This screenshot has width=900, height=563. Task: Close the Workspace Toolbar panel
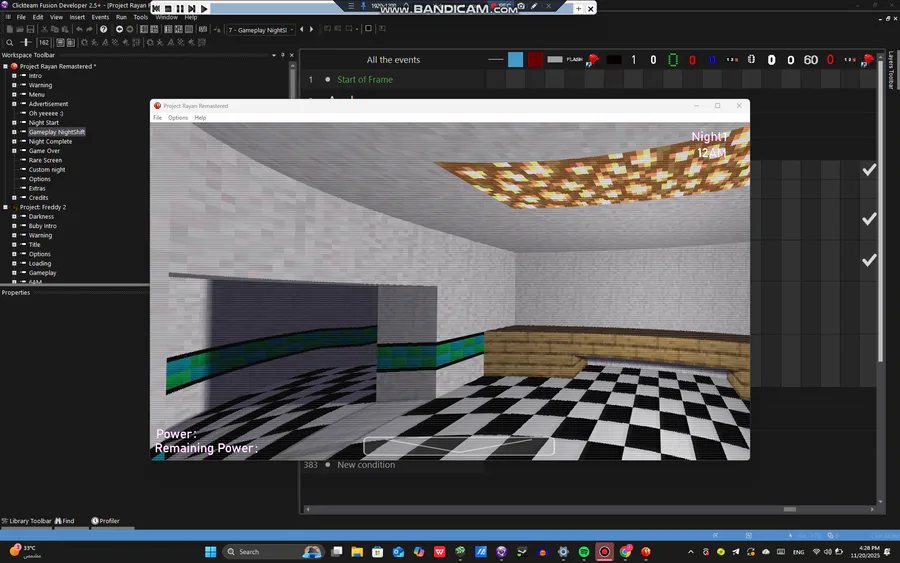[x=292, y=55]
